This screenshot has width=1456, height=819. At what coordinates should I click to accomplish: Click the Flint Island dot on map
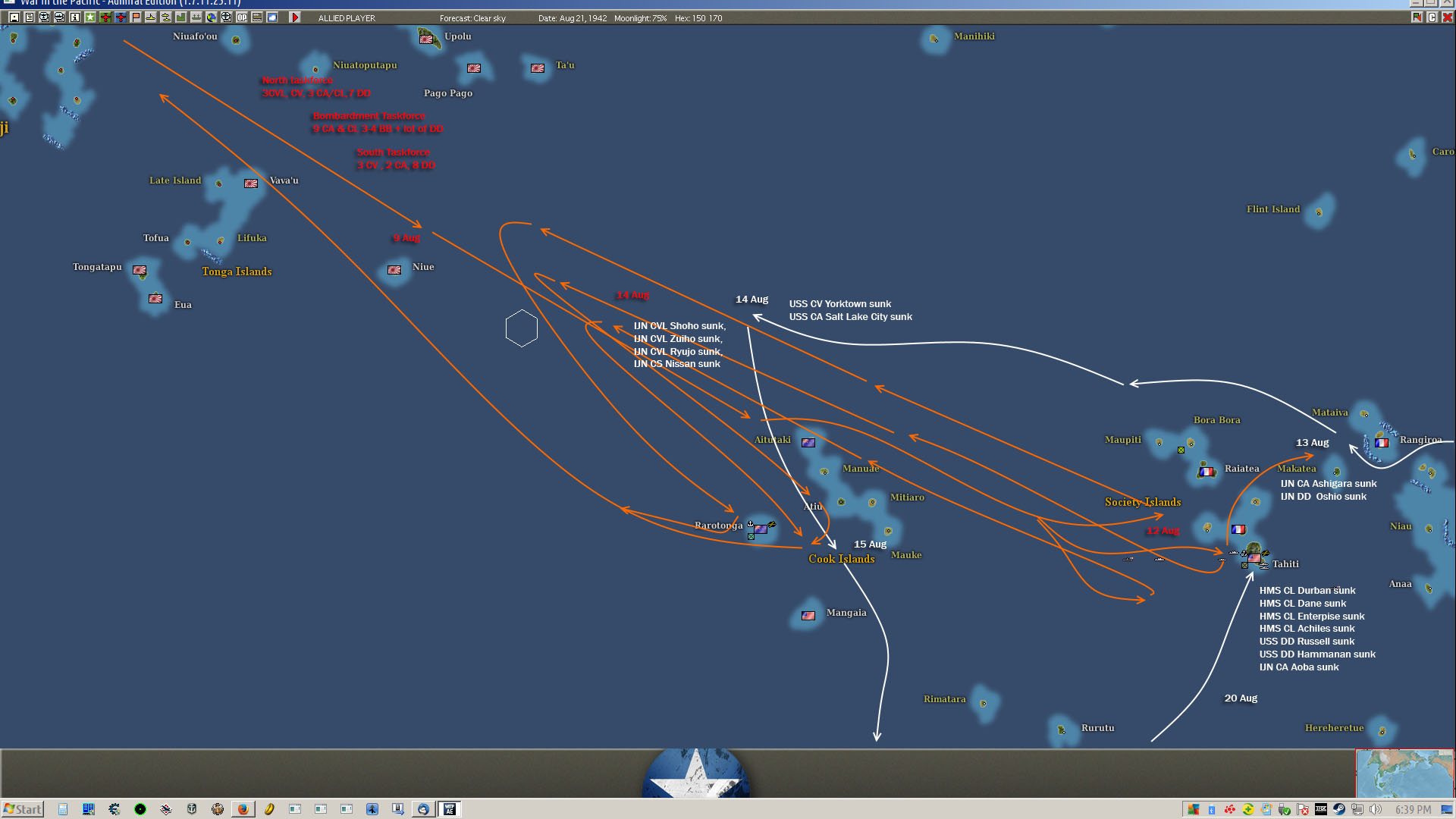[1319, 212]
